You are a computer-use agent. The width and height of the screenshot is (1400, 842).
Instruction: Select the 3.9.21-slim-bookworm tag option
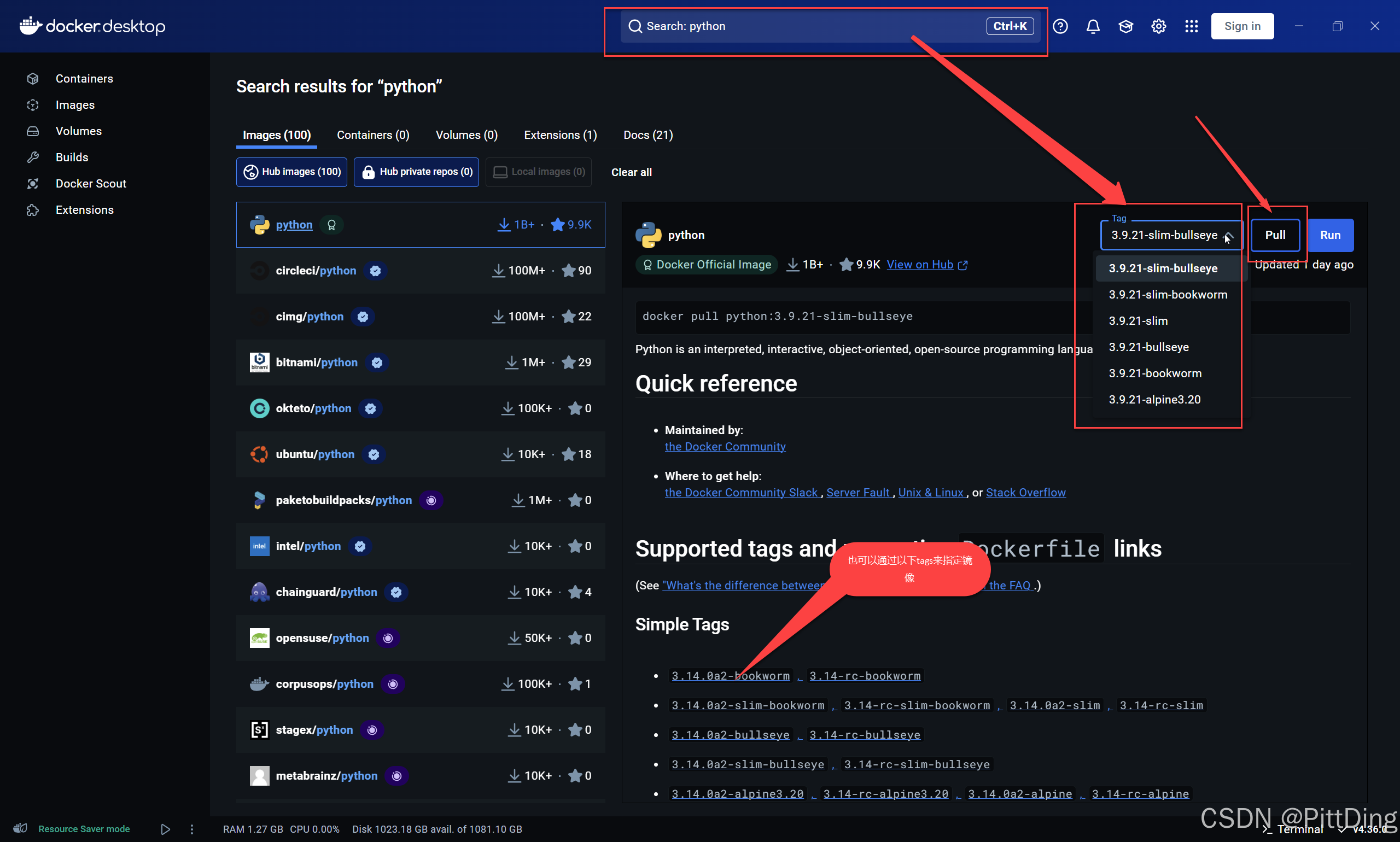coord(1168,295)
